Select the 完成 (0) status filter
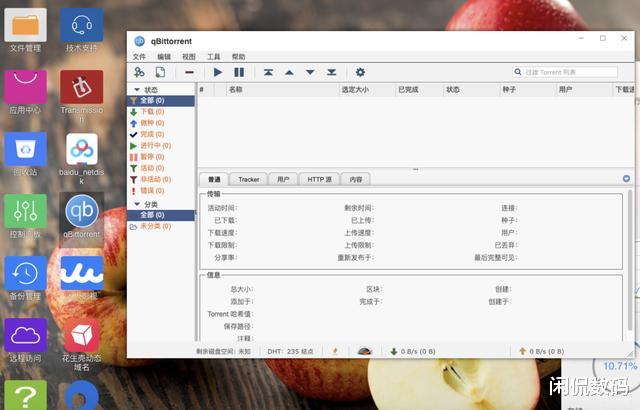The image size is (640, 410). 161,134
